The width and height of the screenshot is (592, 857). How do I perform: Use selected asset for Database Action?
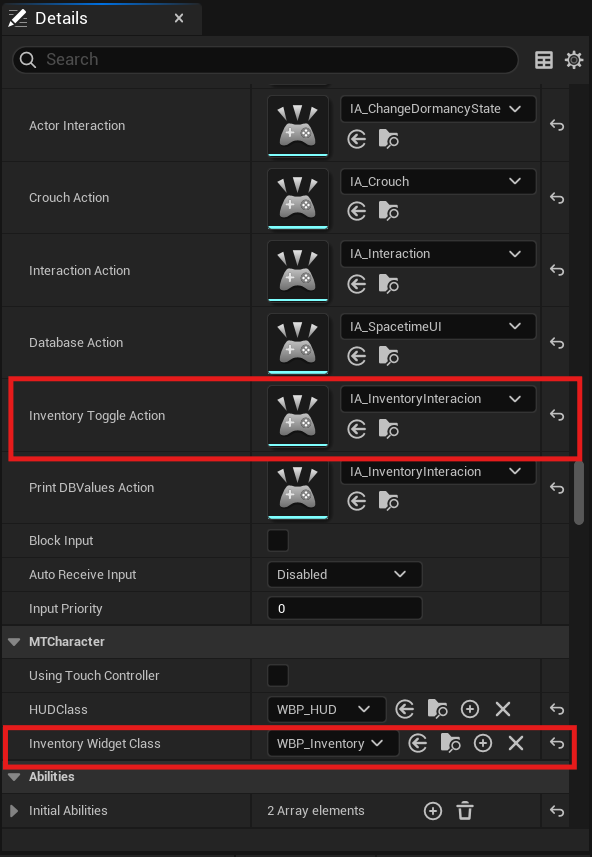[x=357, y=356]
